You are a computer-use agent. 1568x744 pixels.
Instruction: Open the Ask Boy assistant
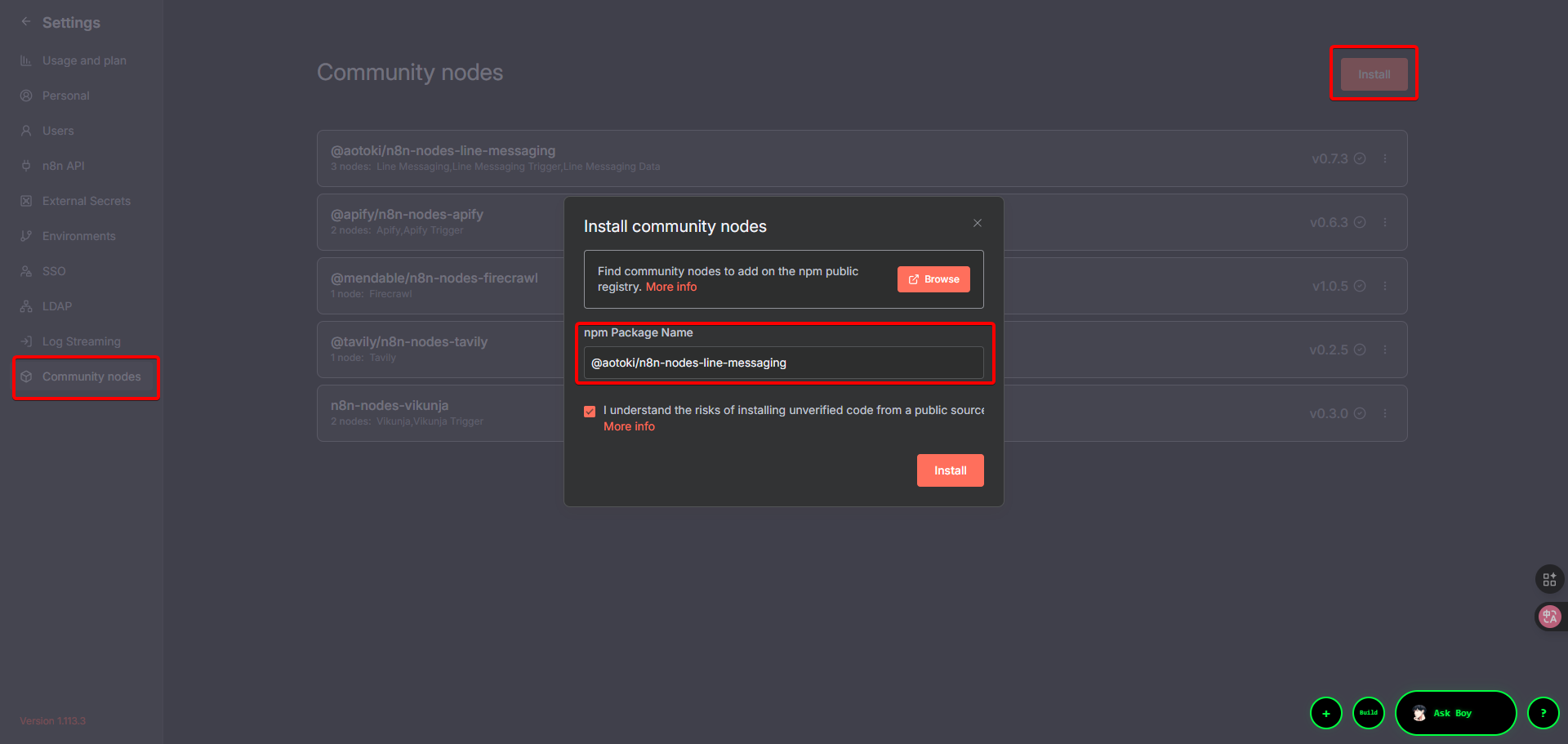(1454, 713)
